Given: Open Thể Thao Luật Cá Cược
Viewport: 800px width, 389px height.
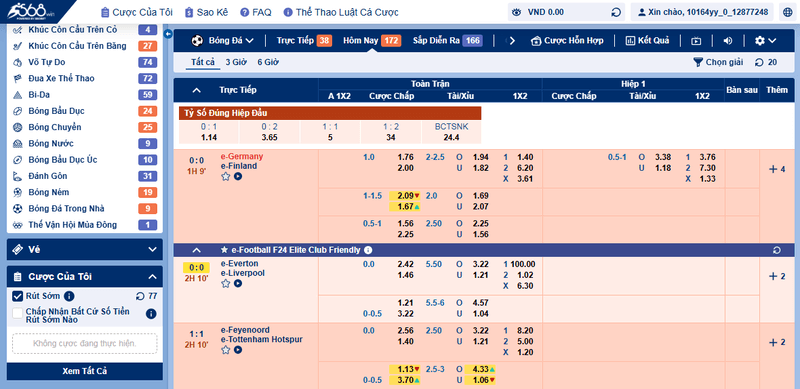Looking at the screenshot, I should (x=341, y=12).
